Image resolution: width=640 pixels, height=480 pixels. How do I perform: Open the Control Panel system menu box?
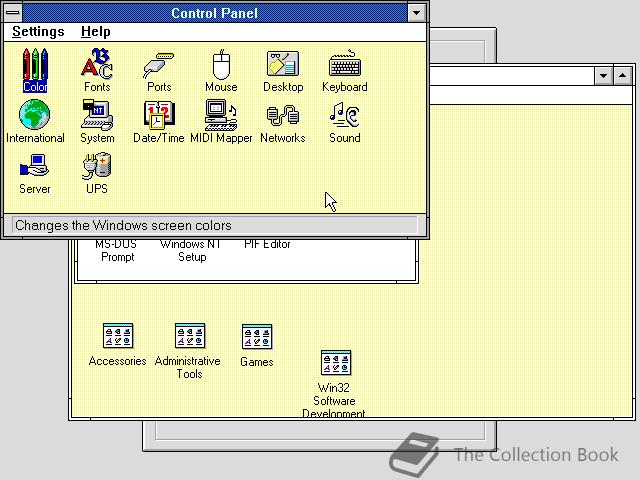click(x=13, y=13)
